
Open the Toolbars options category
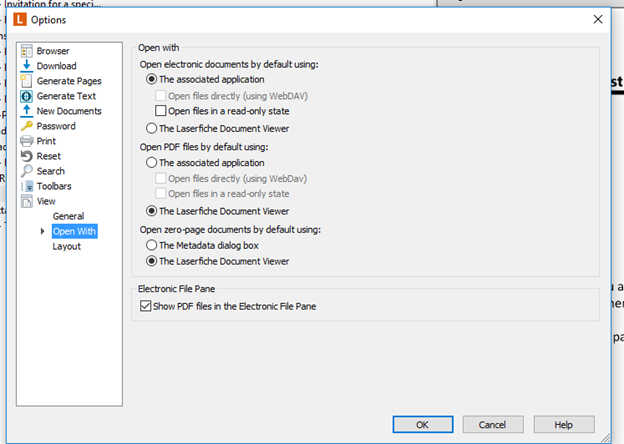click(x=53, y=186)
